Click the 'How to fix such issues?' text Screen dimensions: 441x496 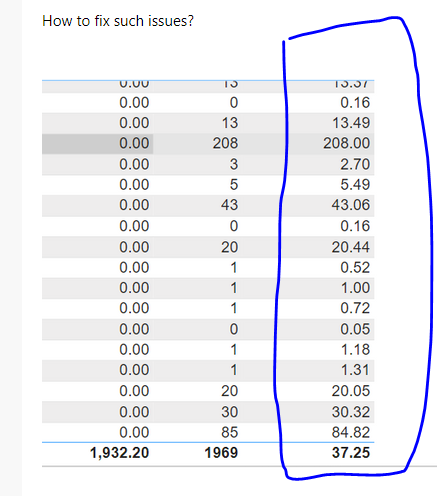pyautogui.click(x=118, y=21)
